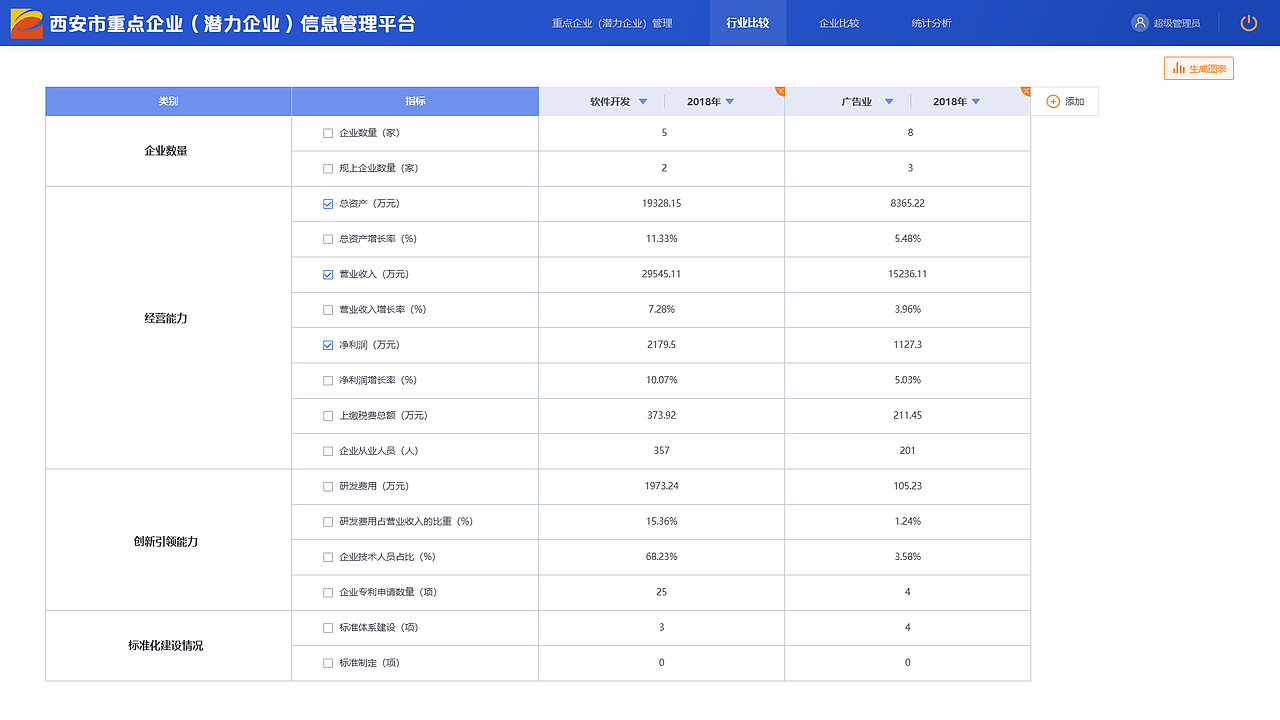Click the 添加 button to add a column
The height and width of the screenshot is (720, 1280).
[1066, 101]
